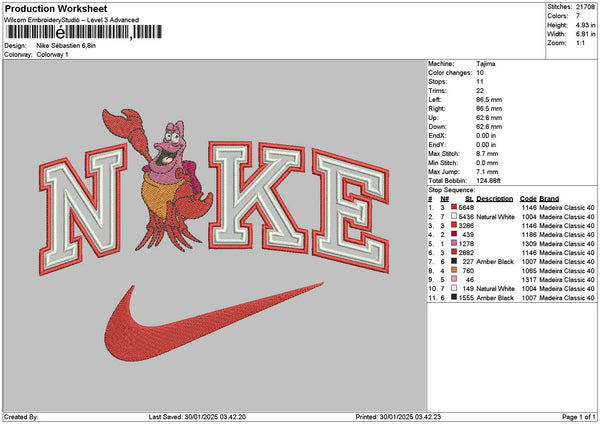Viewport: 600px width, 424px height.
Task: Click the Trims value "22"
Action: 480,91
